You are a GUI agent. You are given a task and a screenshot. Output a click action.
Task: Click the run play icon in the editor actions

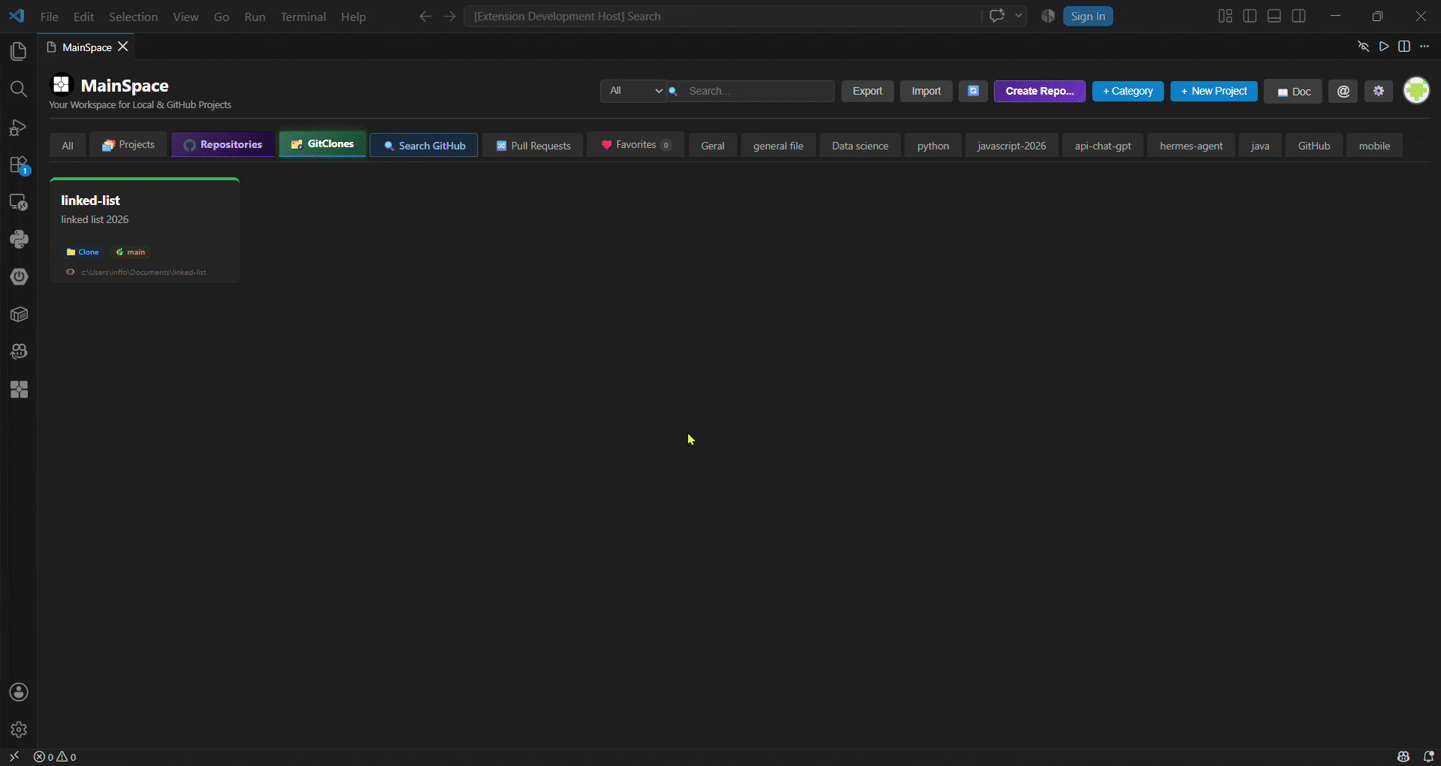click(x=1384, y=47)
